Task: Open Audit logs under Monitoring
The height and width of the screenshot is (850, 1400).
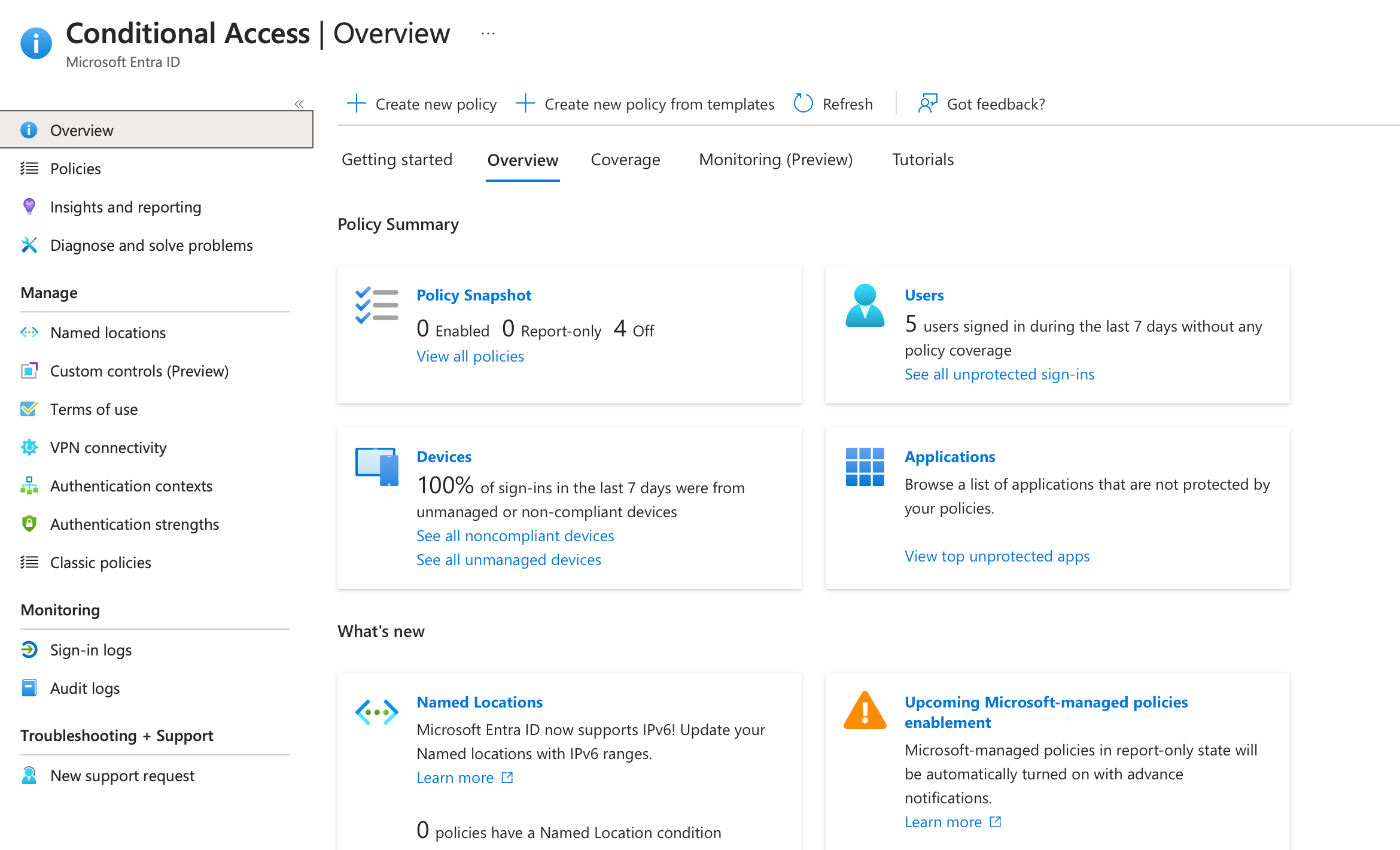Action: [85, 688]
